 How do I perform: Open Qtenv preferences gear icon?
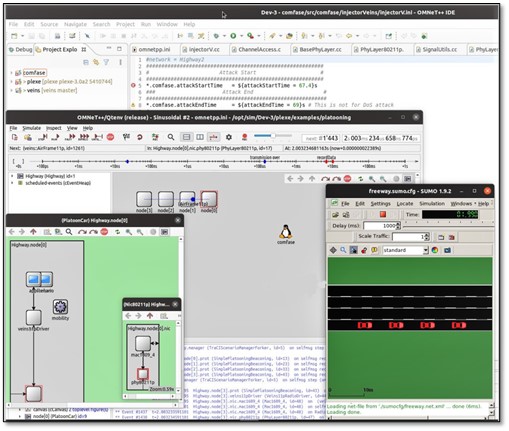(x=229, y=137)
